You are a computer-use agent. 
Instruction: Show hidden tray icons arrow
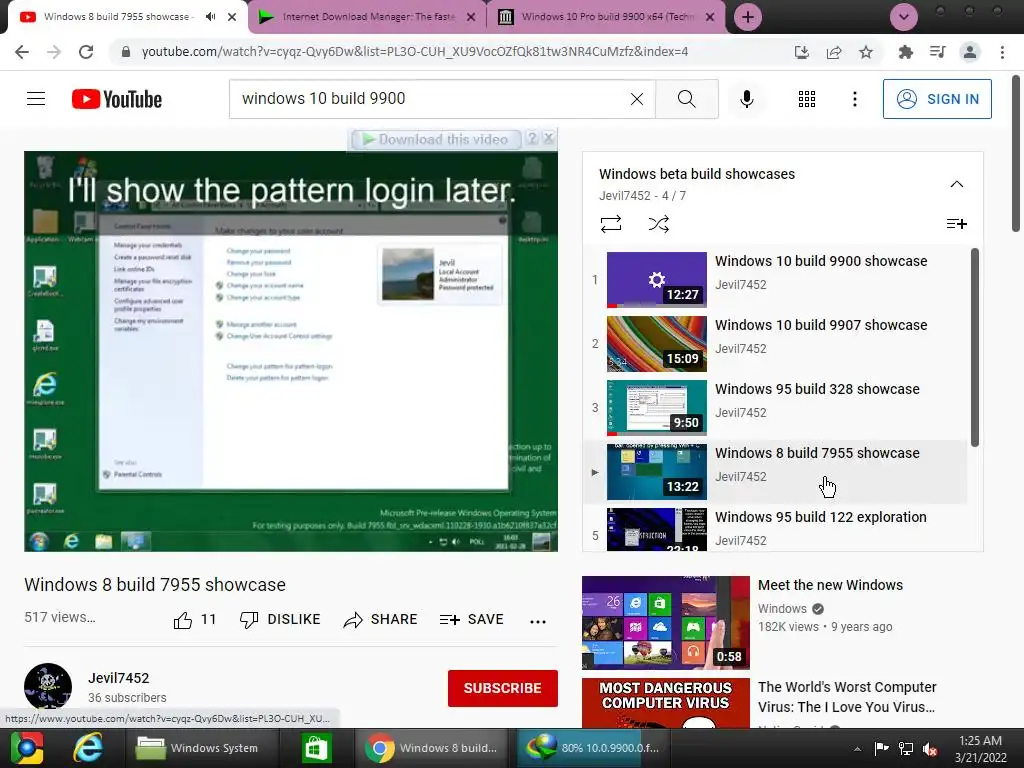857,749
